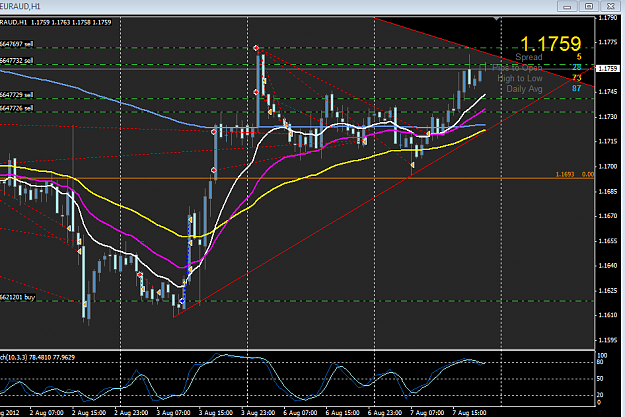
Task: Click the 1.1640 price scale label
Action: coord(607,266)
